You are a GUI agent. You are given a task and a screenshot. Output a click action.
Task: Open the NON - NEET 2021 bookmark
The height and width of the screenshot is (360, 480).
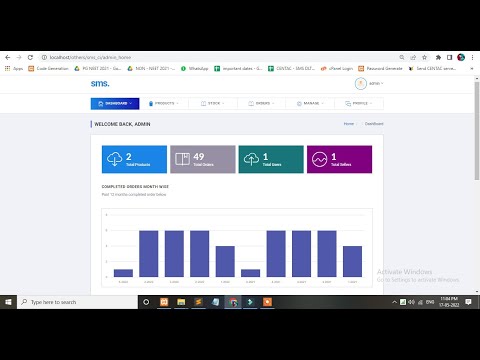[x=151, y=68]
